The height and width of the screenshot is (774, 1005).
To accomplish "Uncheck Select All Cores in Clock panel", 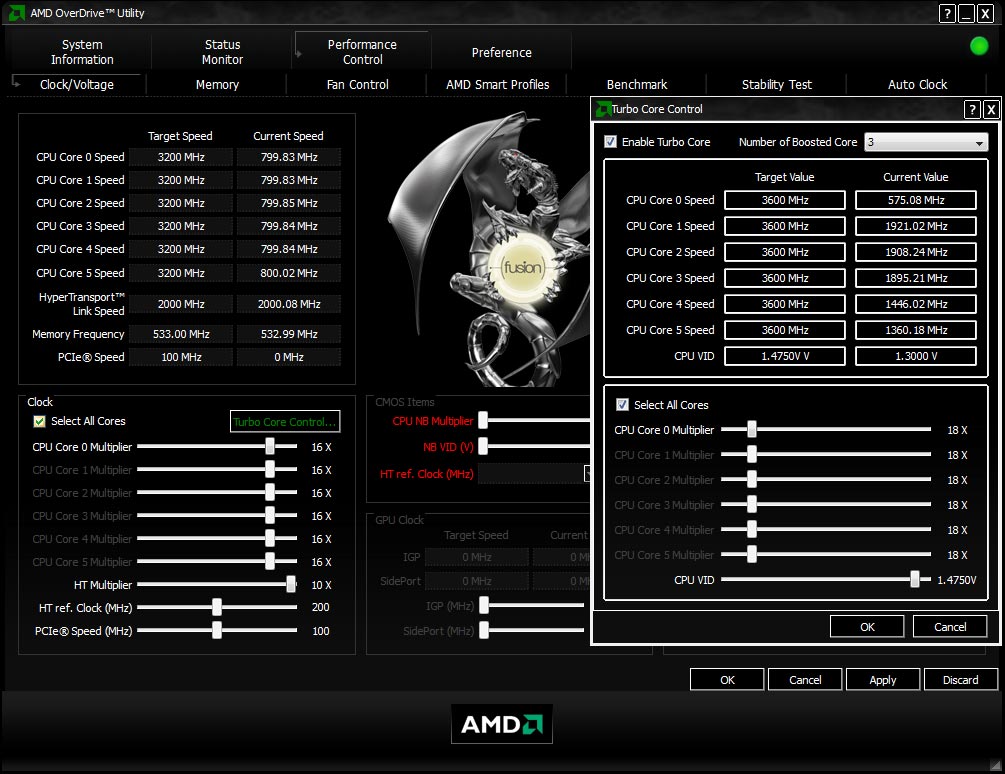I will 40,421.
